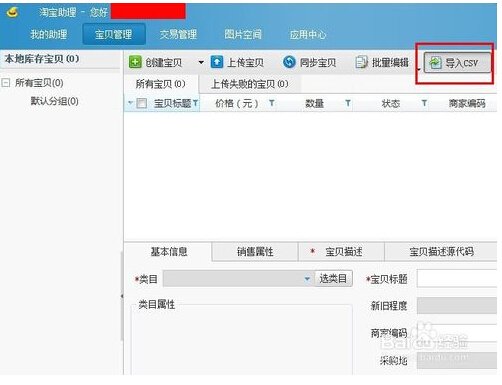Open the 类目 combo box dropdown
Image resolution: width=502 pixels, height=385 pixels.
(307, 279)
